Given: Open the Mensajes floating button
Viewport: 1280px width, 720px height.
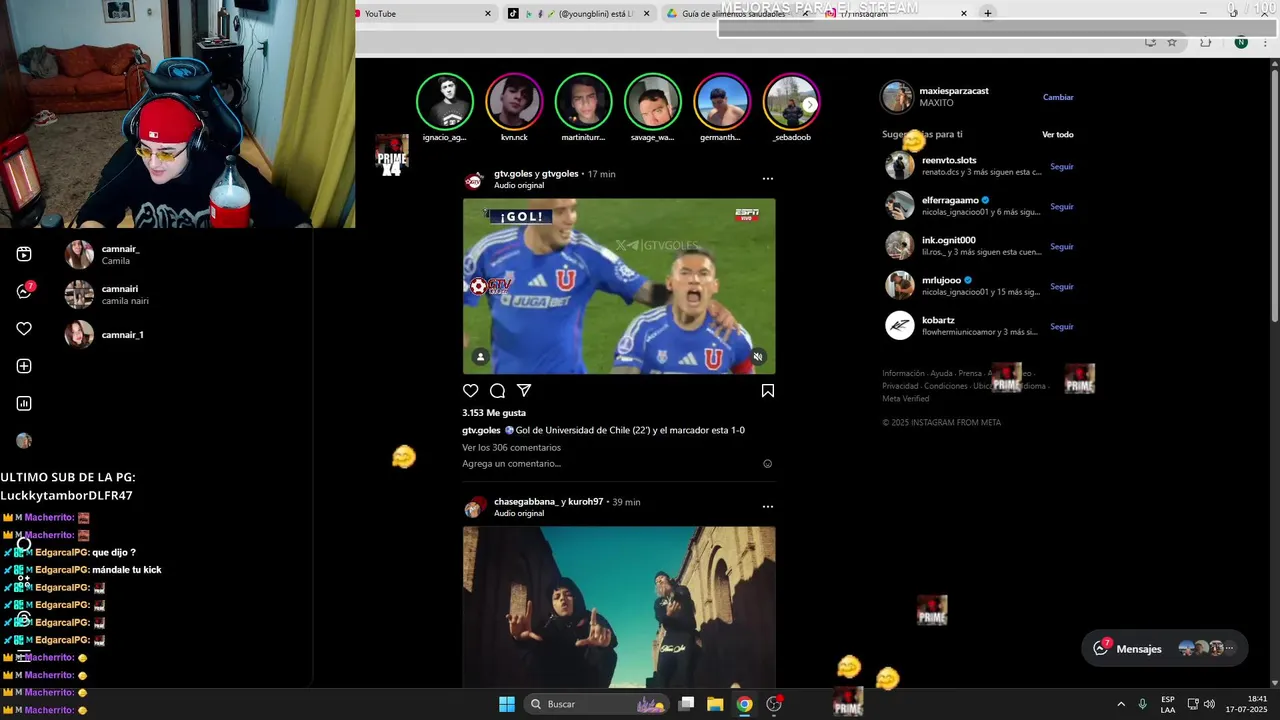Looking at the screenshot, I should tap(1165, 648).
